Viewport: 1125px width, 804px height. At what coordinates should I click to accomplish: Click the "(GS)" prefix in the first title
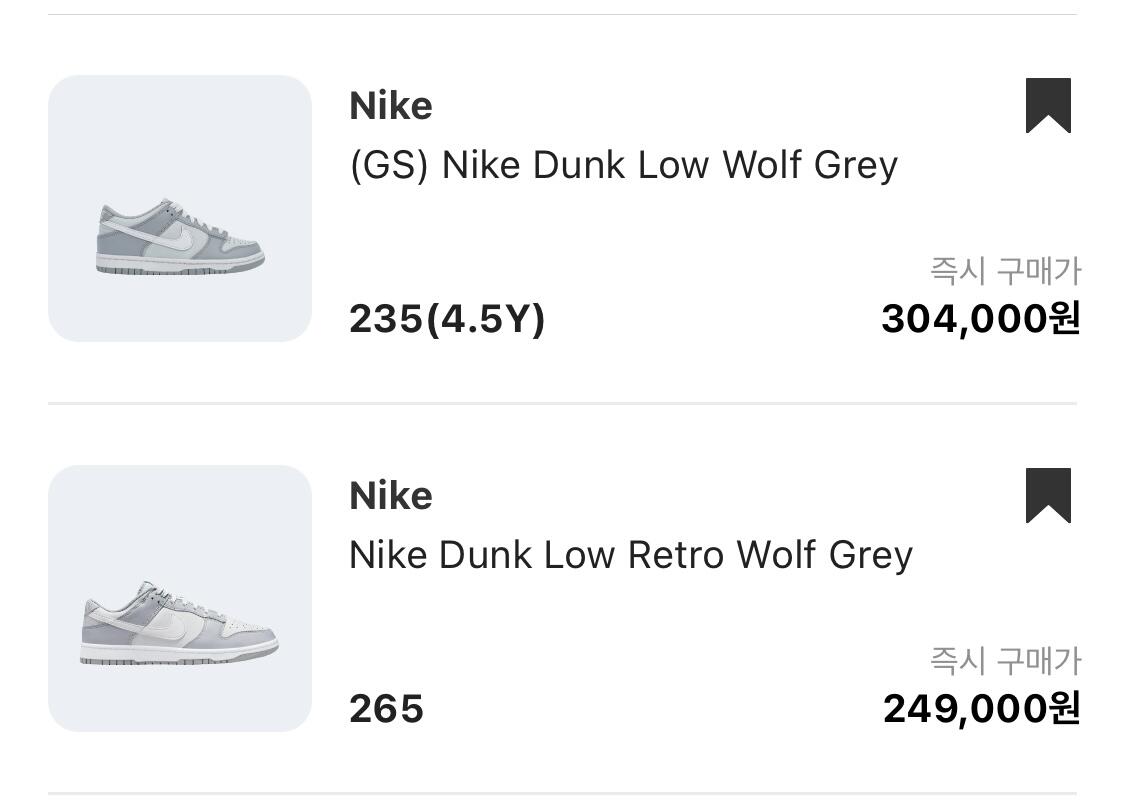pos(389,165)
